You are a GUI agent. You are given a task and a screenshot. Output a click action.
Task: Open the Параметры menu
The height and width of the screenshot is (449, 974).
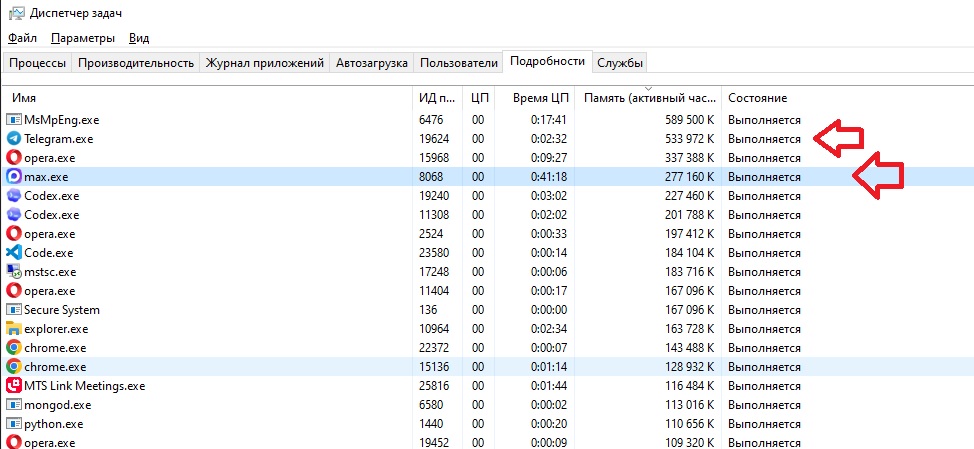point(83,39)
